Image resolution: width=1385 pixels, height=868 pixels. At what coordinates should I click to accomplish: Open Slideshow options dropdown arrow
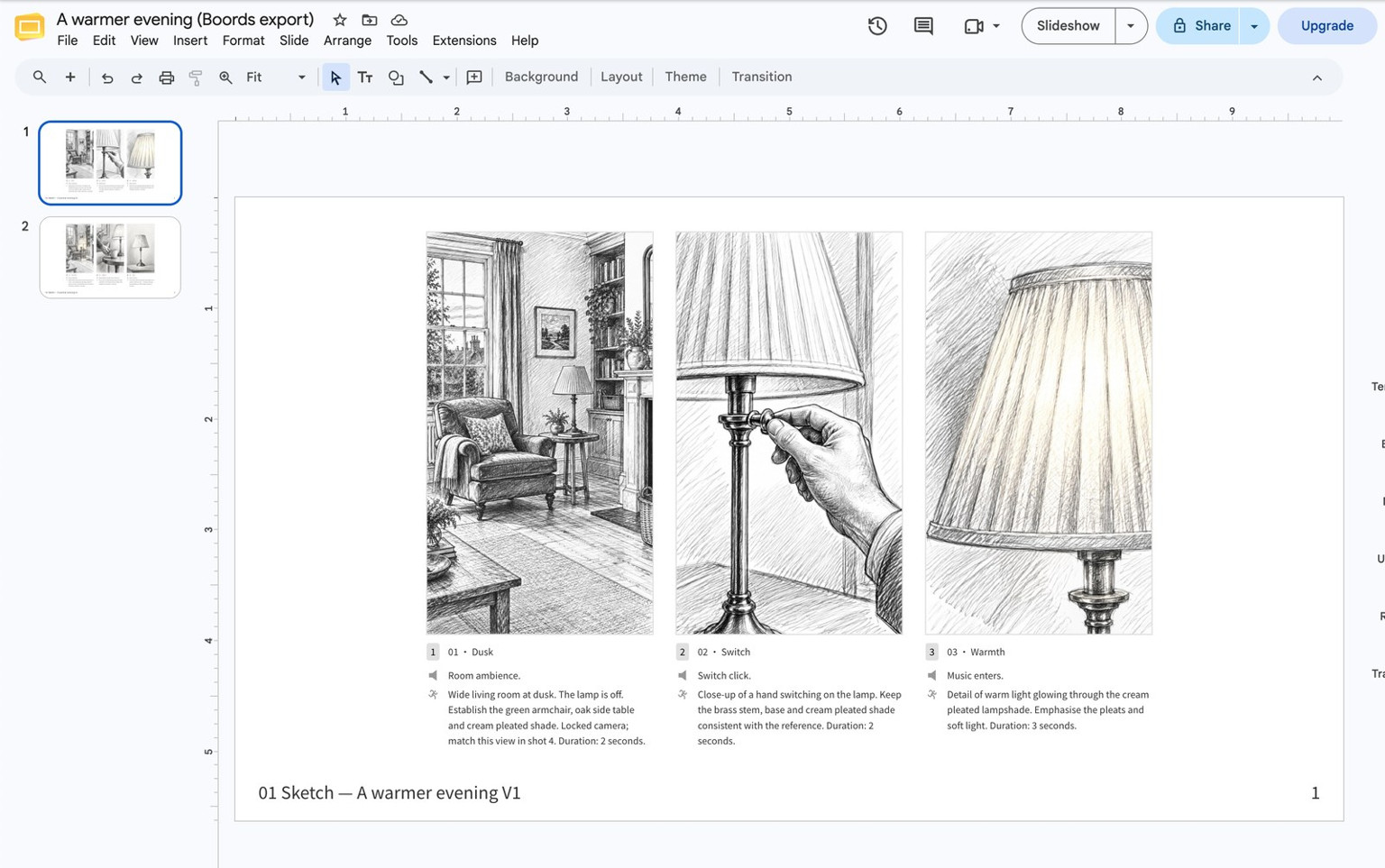pyautogui.click(x=1131, y=26)
